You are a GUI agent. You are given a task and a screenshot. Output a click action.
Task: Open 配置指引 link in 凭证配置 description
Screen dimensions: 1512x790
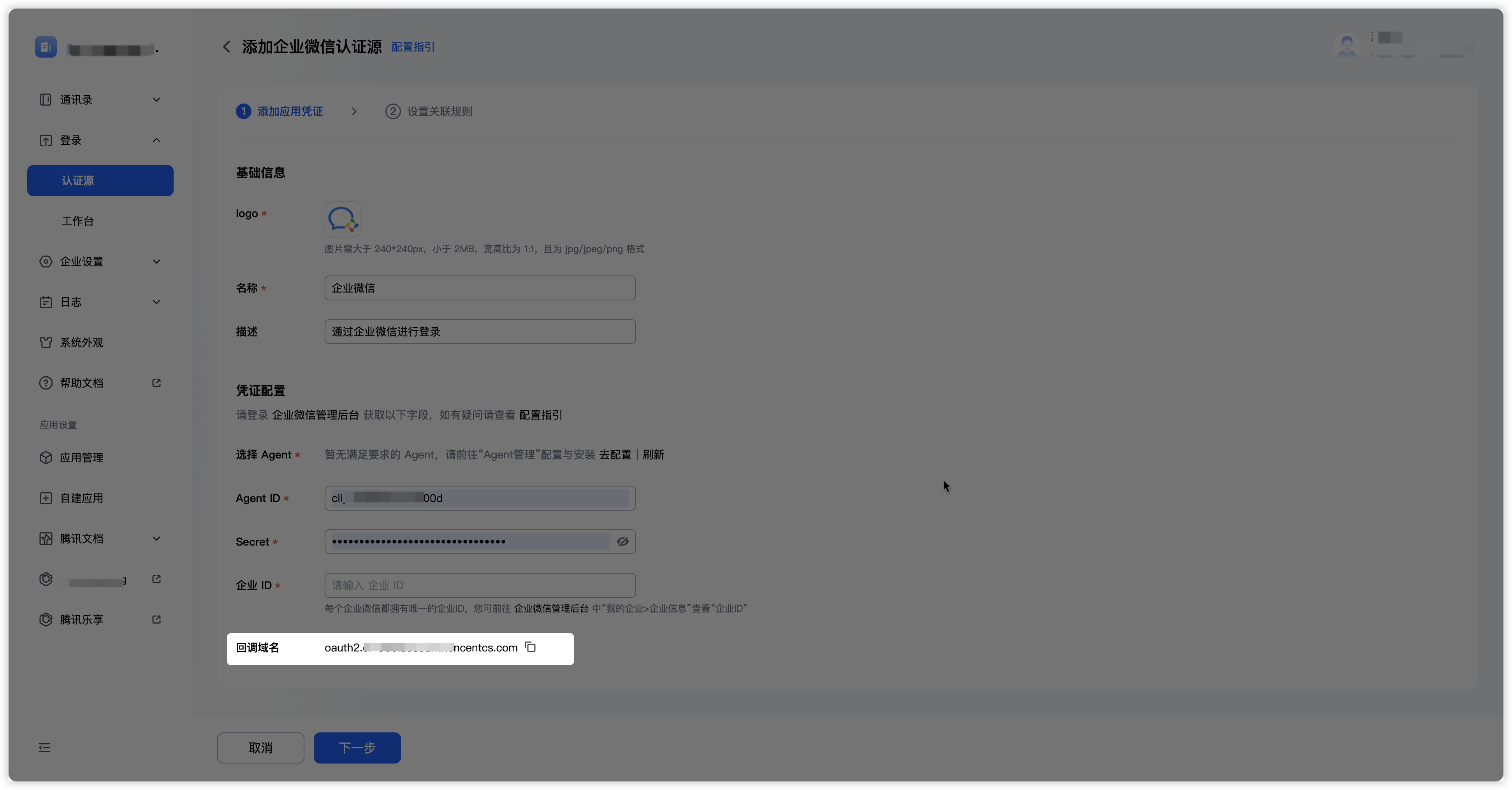(541, 415)
